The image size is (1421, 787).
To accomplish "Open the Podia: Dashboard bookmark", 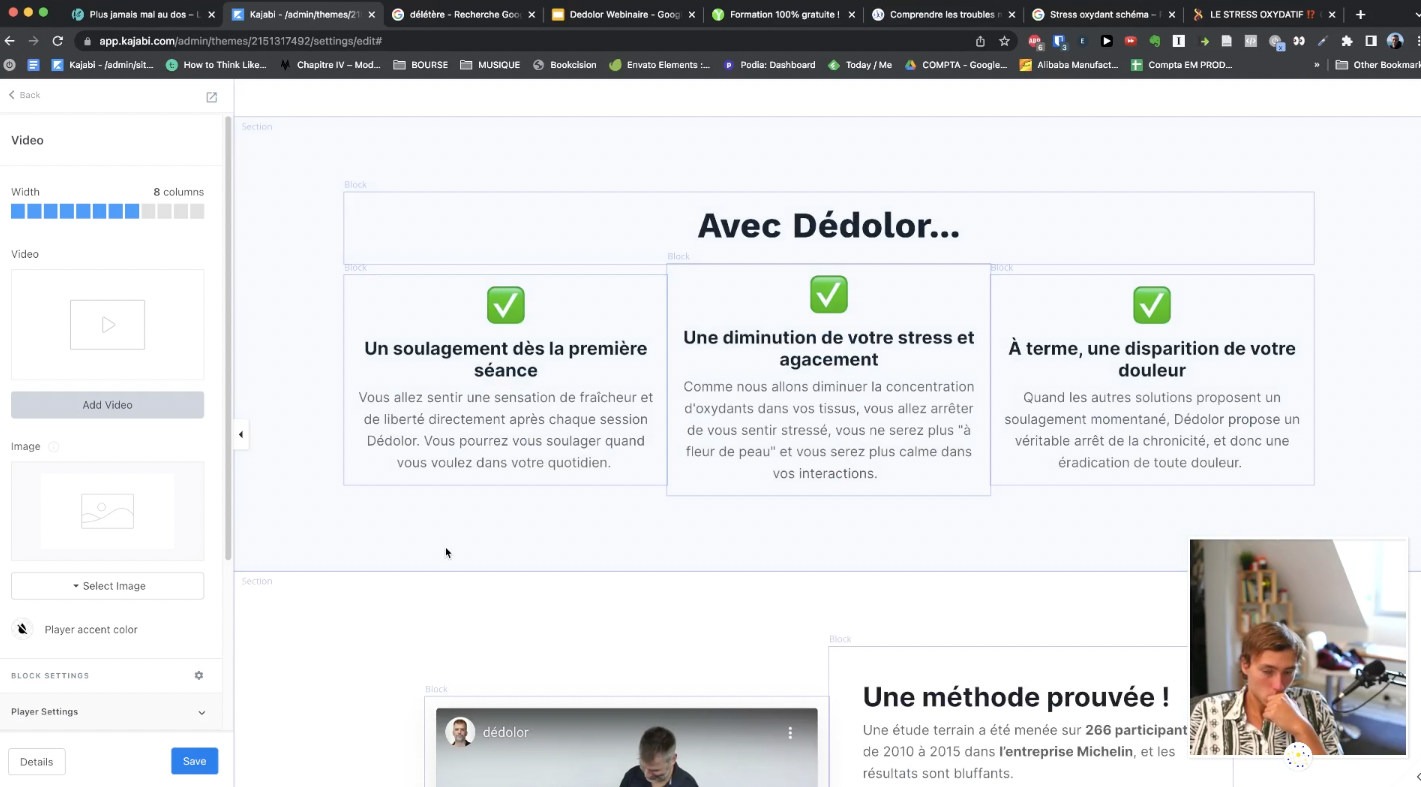I will pyautogui.click(x=769, y=65).
